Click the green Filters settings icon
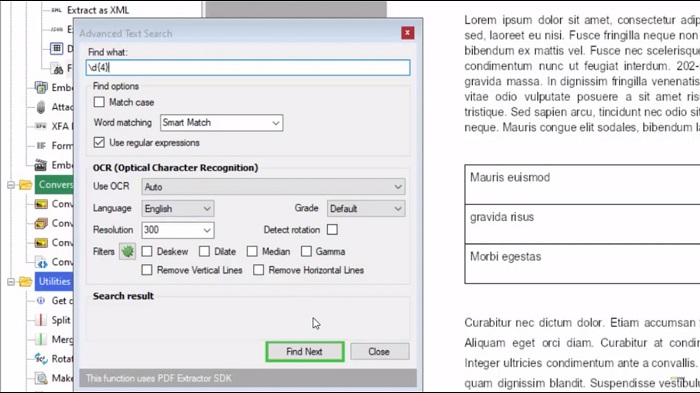This screenshot has width=700, height=393. click(x=127, y=251)
